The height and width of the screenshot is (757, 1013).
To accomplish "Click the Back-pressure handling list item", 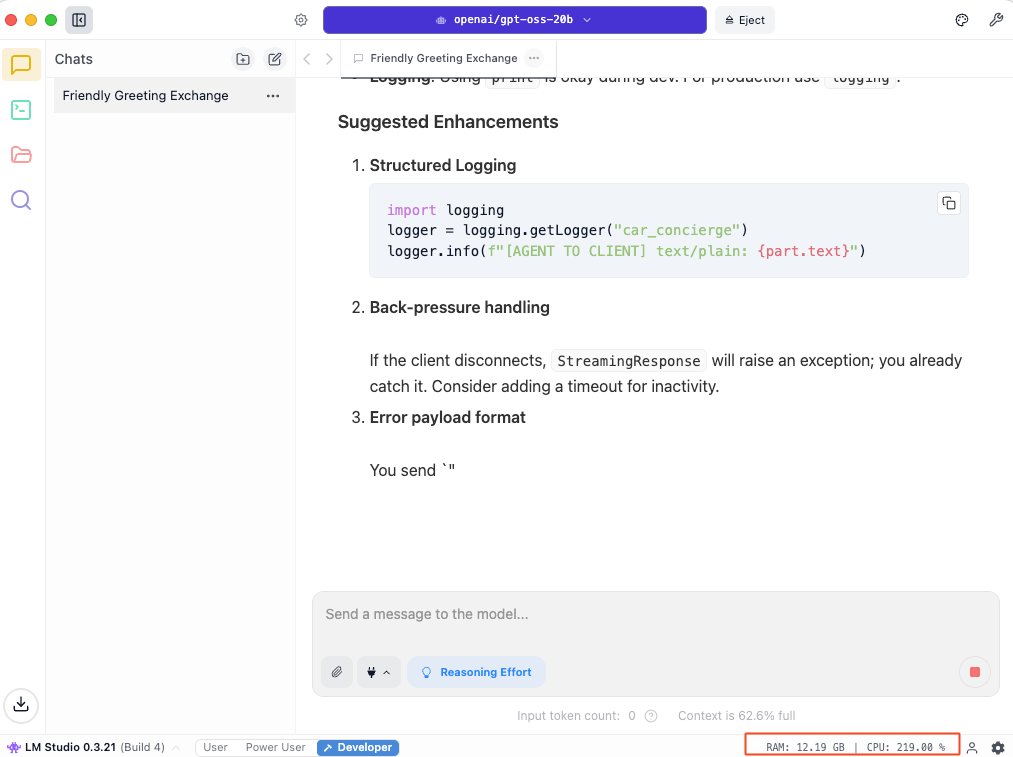I will coord(459,307).
